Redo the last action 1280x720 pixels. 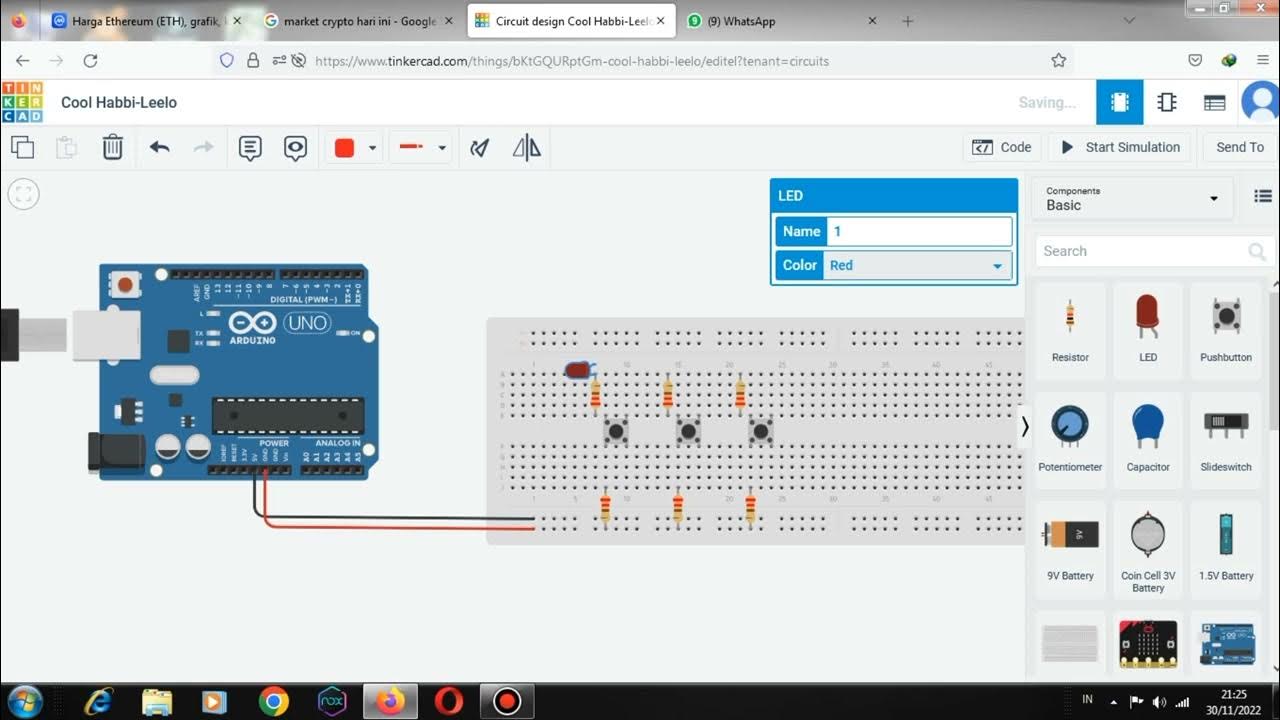coord(204,147)
